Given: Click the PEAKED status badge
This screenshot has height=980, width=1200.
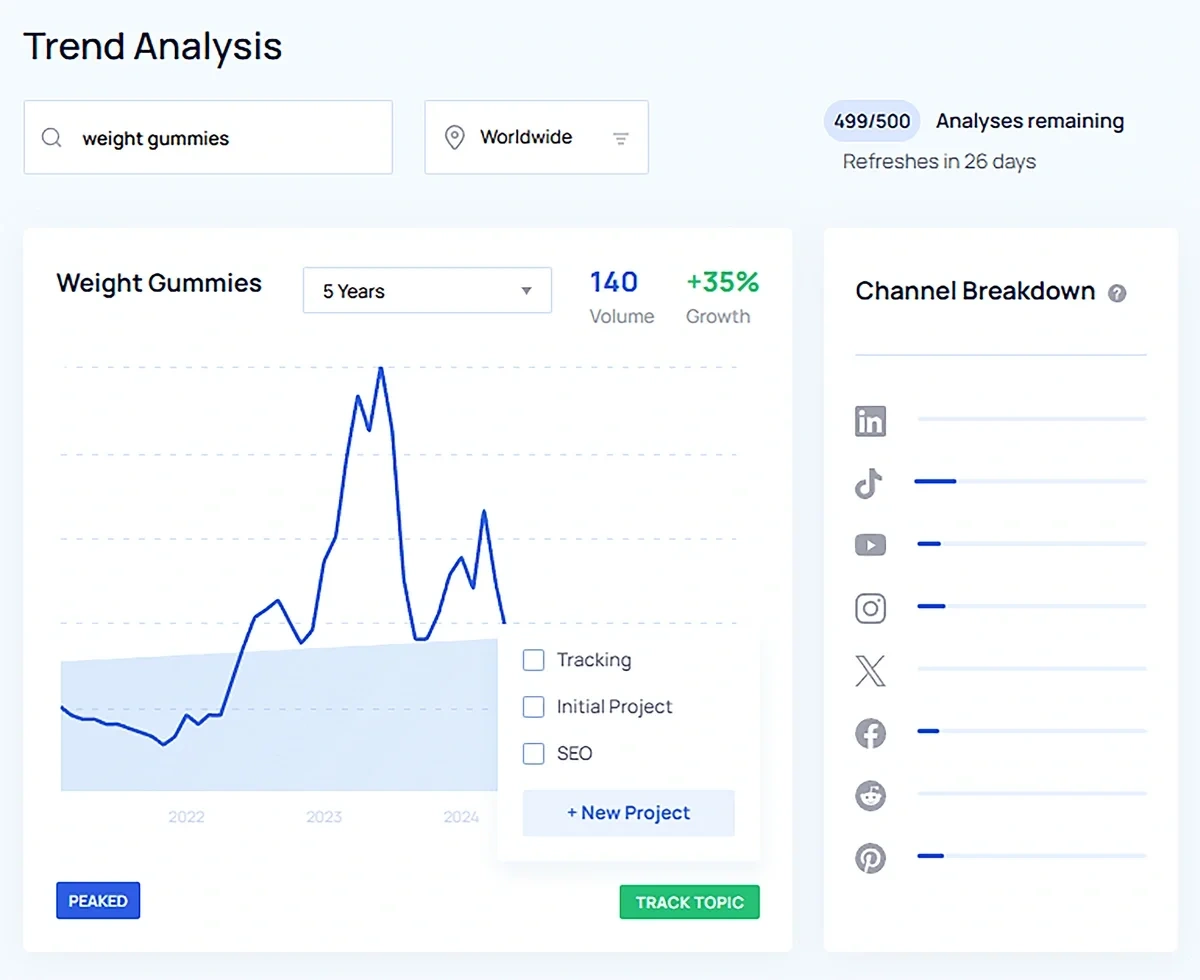Looking at the screenshot, I should click(97, 900).
